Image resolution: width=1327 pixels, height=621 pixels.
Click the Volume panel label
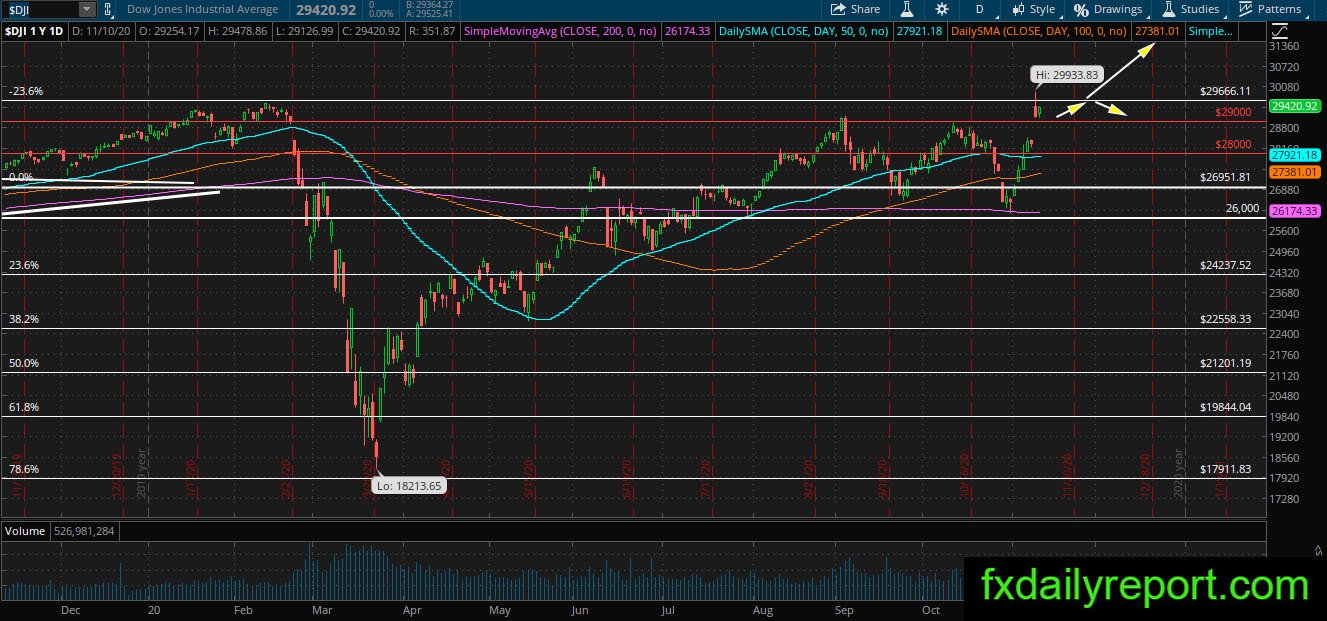[x=24, y=530]
